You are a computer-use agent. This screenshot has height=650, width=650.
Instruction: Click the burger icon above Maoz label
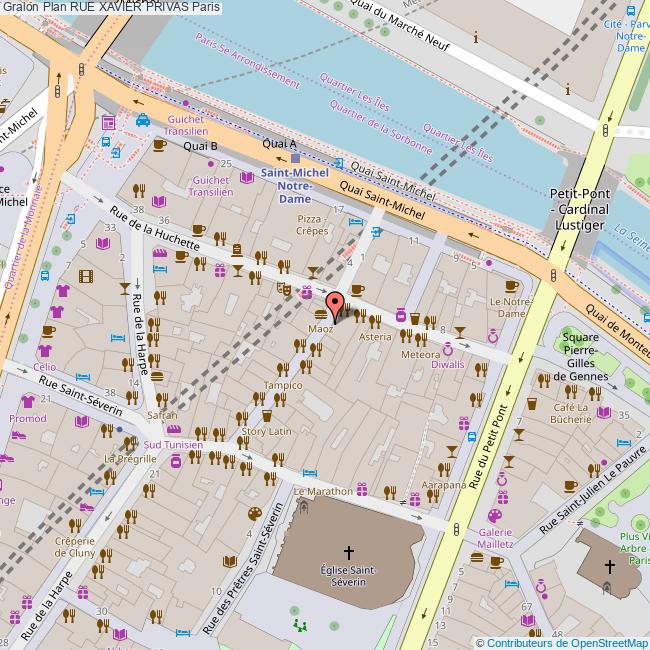(x=320, y=314)
